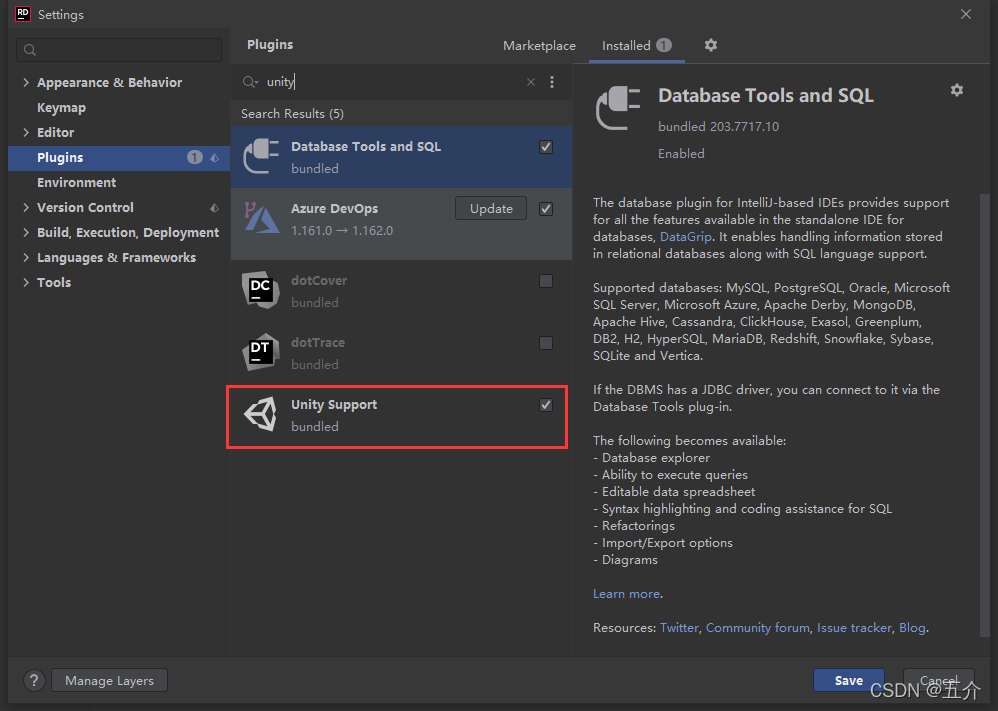
Task: Open Keymap settings page
Action: tap(61, 108)
